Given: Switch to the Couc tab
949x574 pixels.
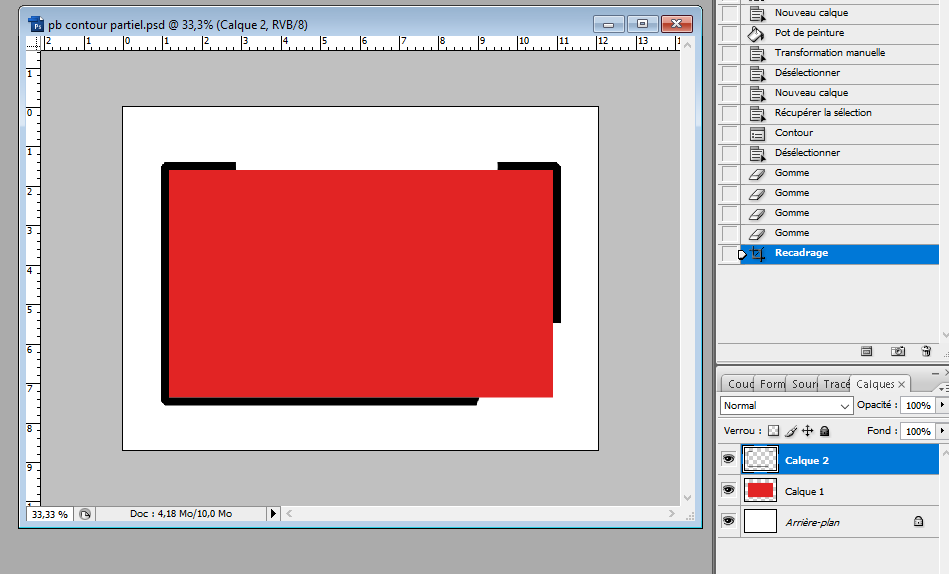Looking at the screenshot, I should (x=740, y=384).
